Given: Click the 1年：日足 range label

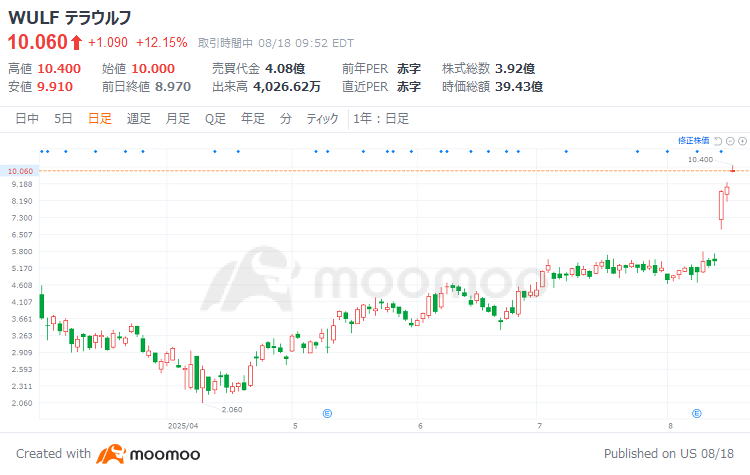Looking at the screenshot, I should [x=381, y=119].
